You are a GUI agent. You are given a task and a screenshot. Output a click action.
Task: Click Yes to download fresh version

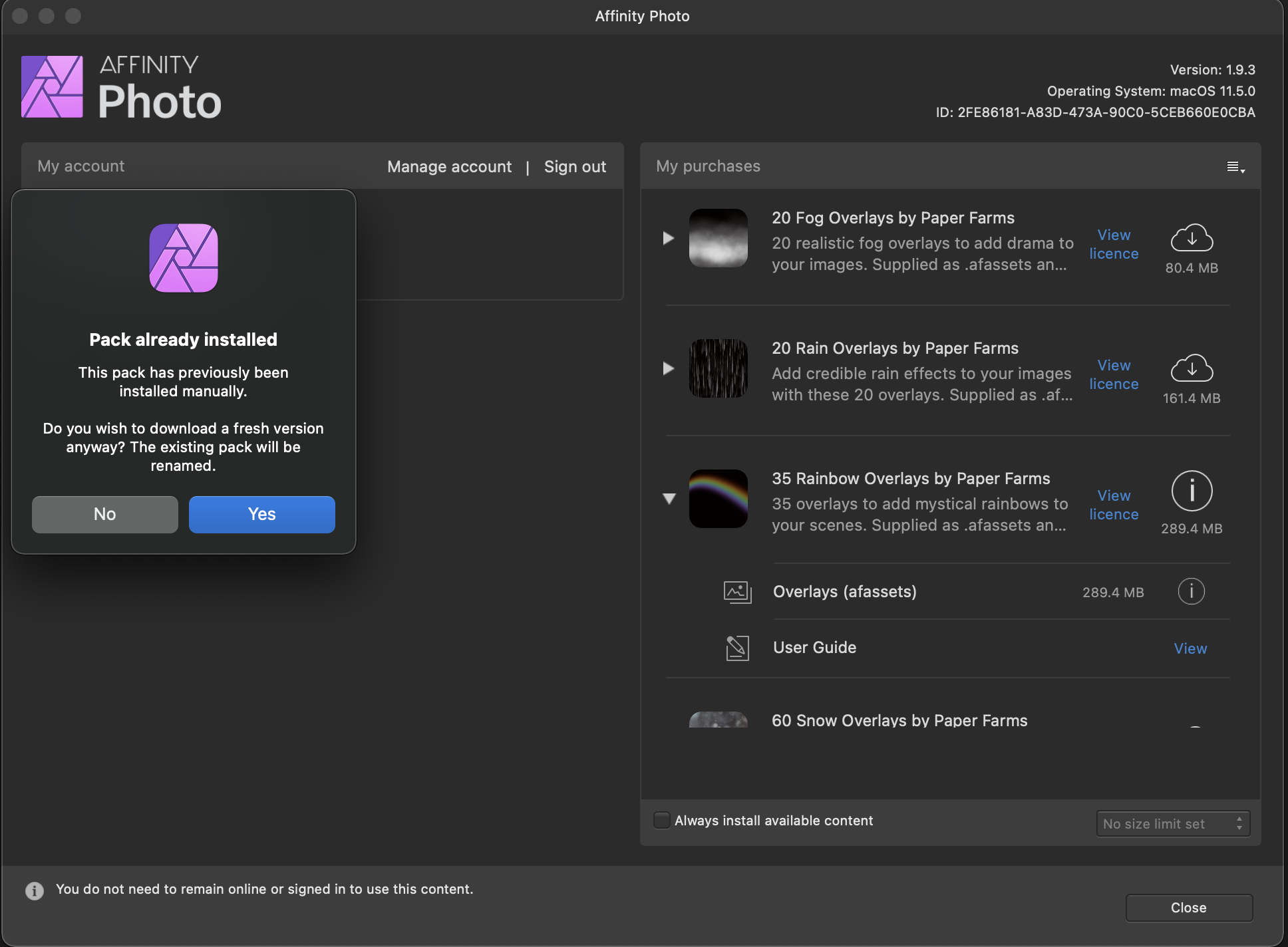coord(262,514)
